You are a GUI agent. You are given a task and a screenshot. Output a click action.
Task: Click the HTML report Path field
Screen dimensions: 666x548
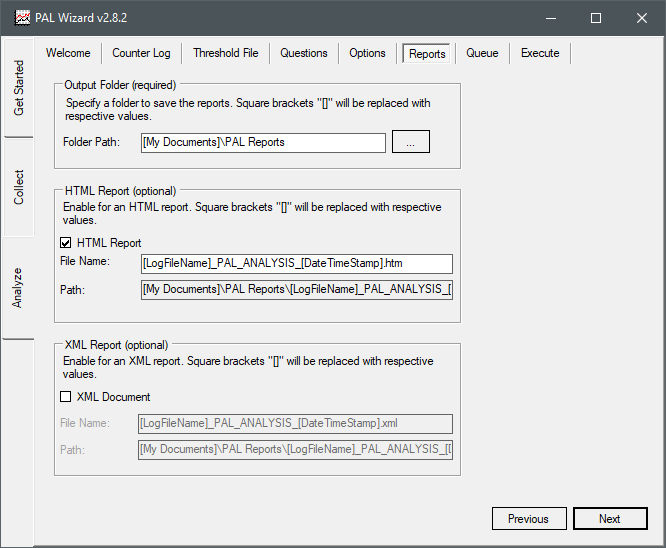[296, 289]
